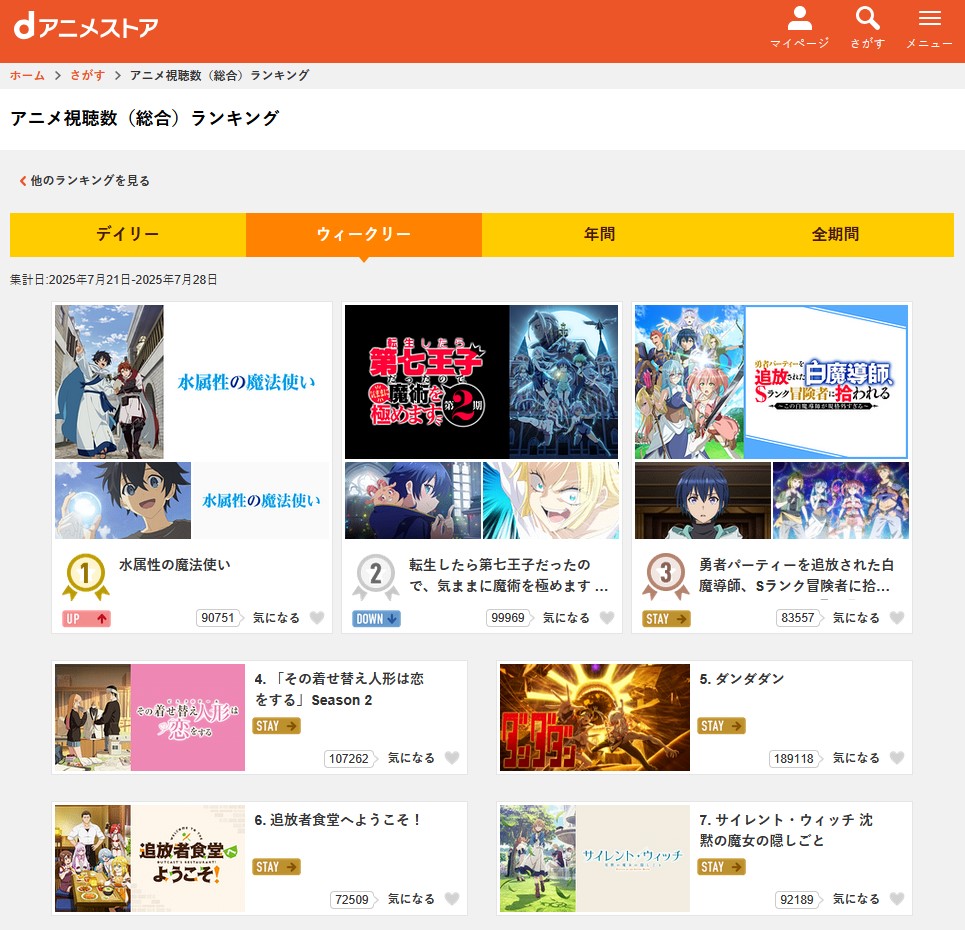Screen dimensions: 965x930
Task: Click favorite count 92189
Action: pyautogui.click(x=797, y=899)
